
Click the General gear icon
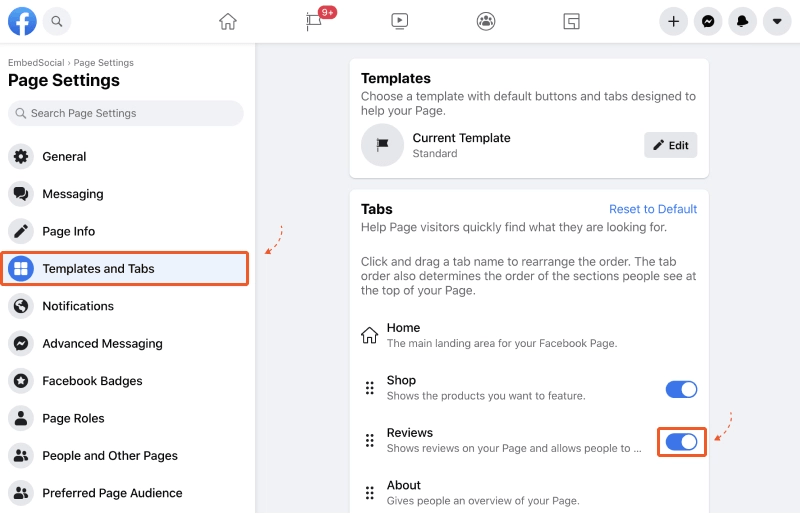click(21, 156)
